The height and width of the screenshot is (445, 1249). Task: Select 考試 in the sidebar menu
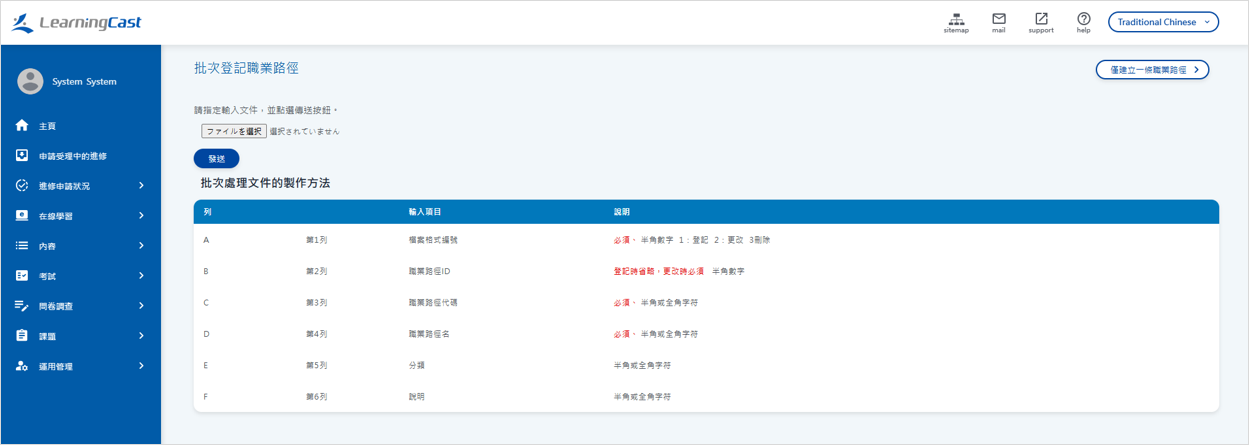[x=48, y=276]
